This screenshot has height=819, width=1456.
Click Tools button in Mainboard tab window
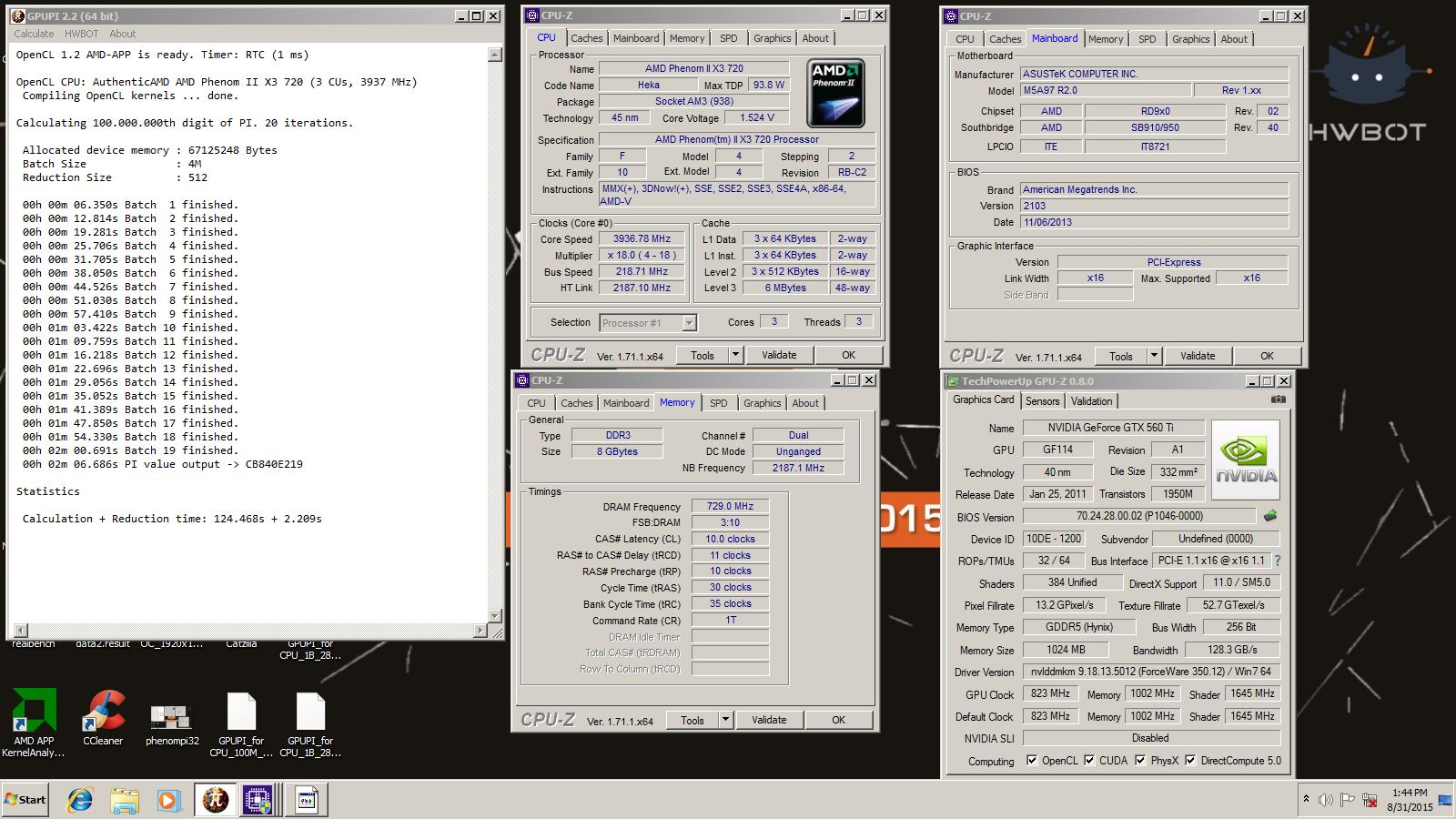(x=1121, y=356)
